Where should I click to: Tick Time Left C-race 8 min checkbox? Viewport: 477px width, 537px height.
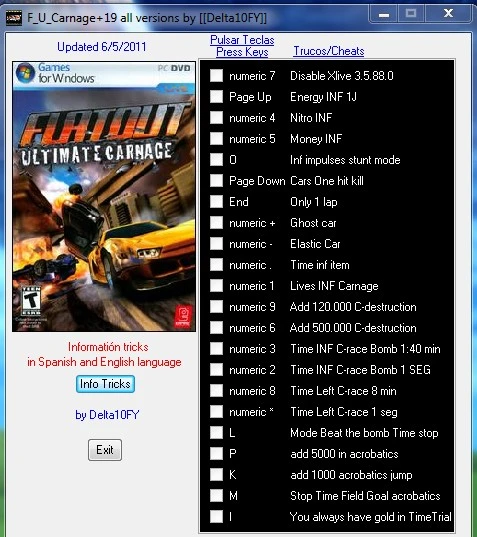(216, 391)
